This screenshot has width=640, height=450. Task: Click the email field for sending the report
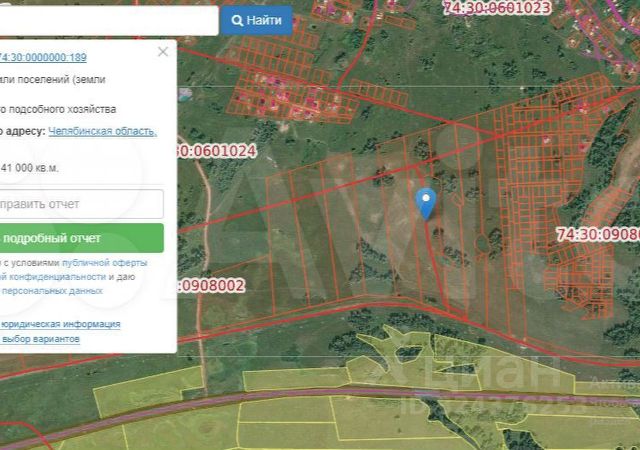pyautogui.click(x=81, y=204)
